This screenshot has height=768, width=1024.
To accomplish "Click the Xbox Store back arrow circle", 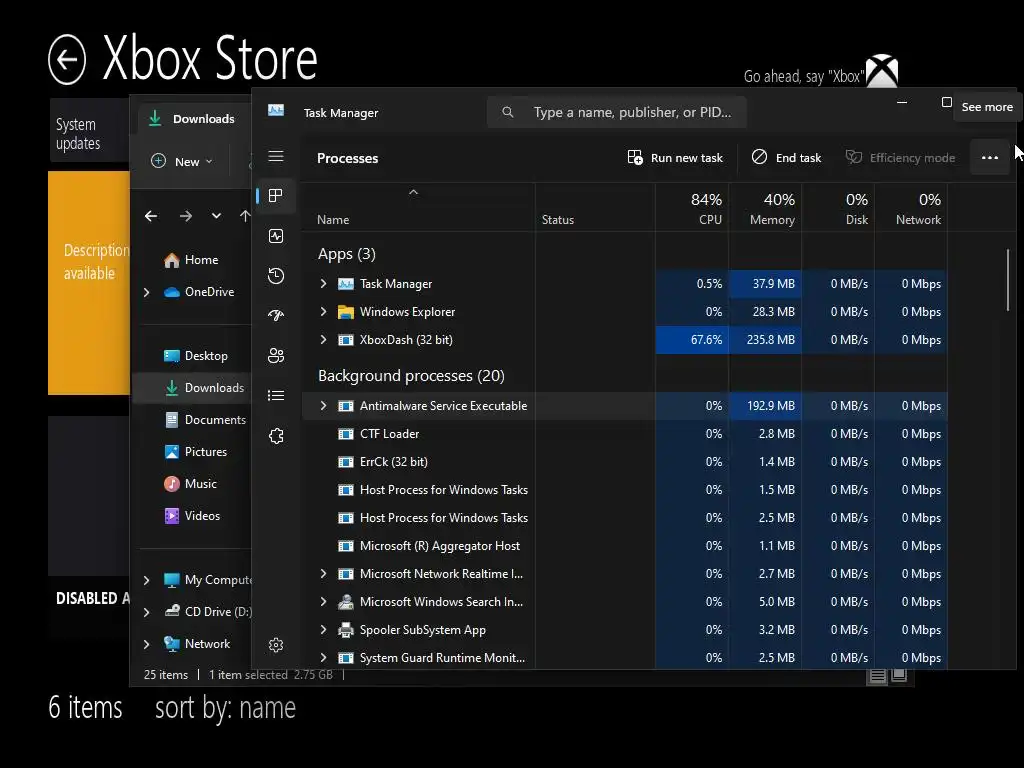I will pyautogui.click(x=67, y=60).
